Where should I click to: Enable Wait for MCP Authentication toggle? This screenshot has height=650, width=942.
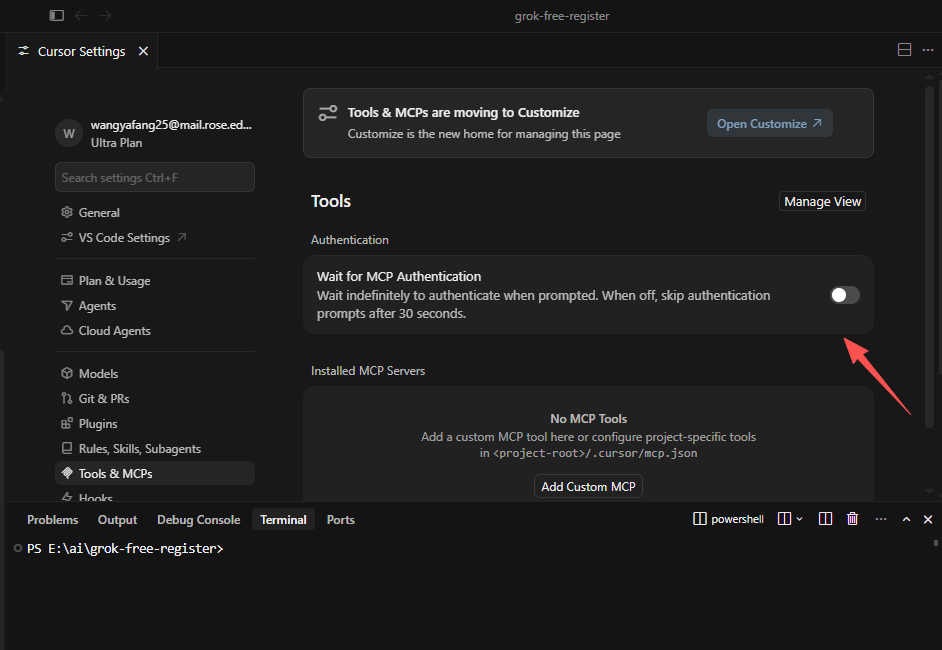[845, 295]
